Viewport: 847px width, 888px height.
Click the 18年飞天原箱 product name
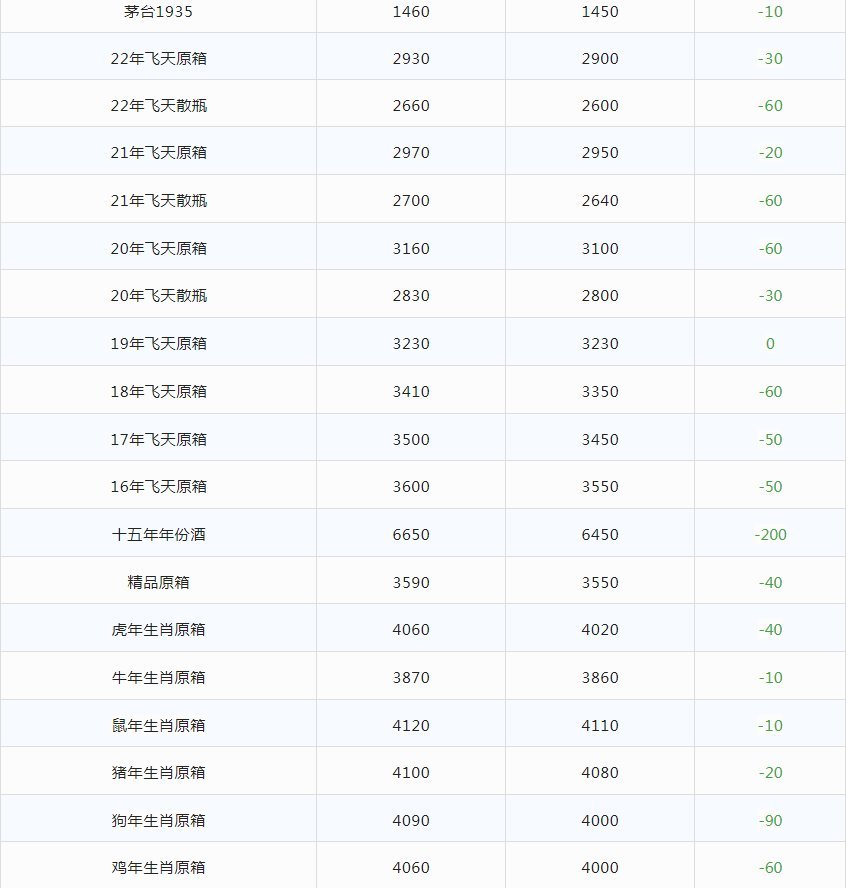click(x=159, y=392)
